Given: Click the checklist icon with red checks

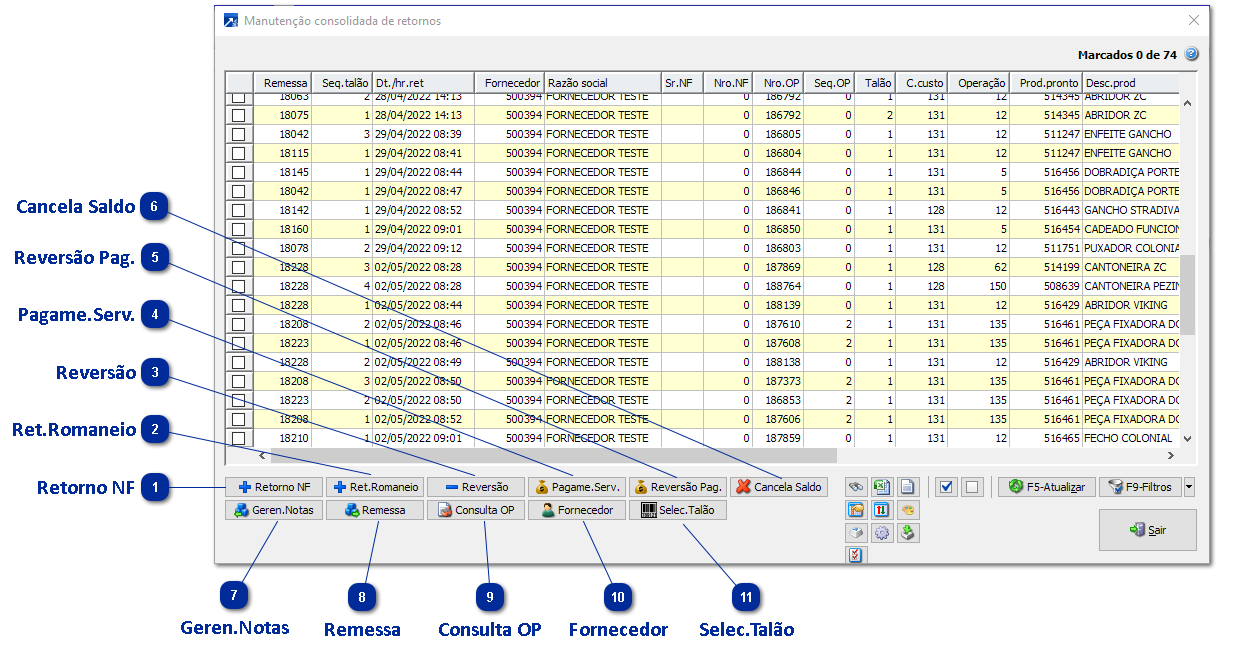Looking at the screenshot, I should [x=856, y=555].
